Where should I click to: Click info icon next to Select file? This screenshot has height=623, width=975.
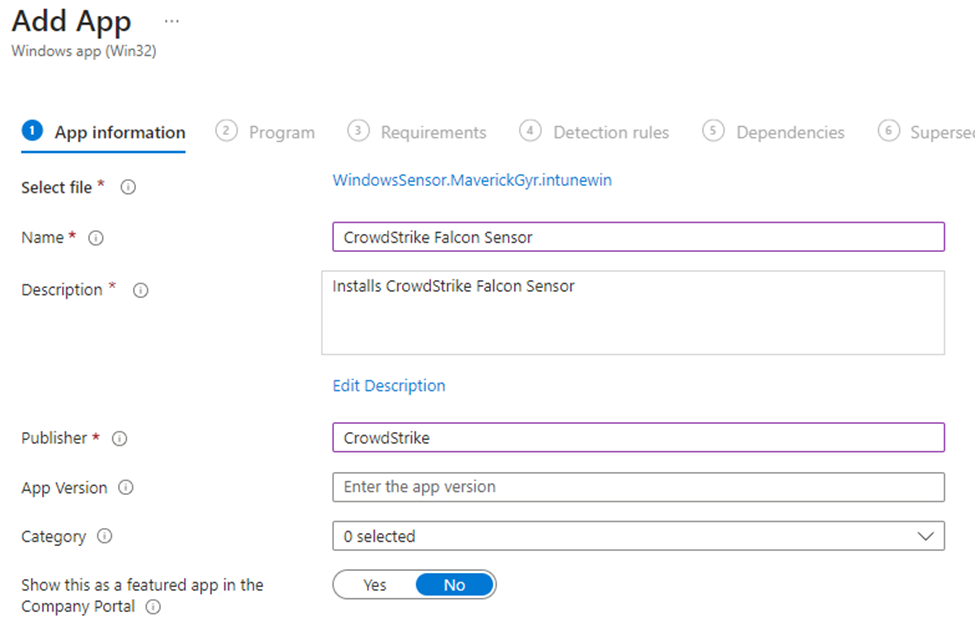tap(128, 188)
